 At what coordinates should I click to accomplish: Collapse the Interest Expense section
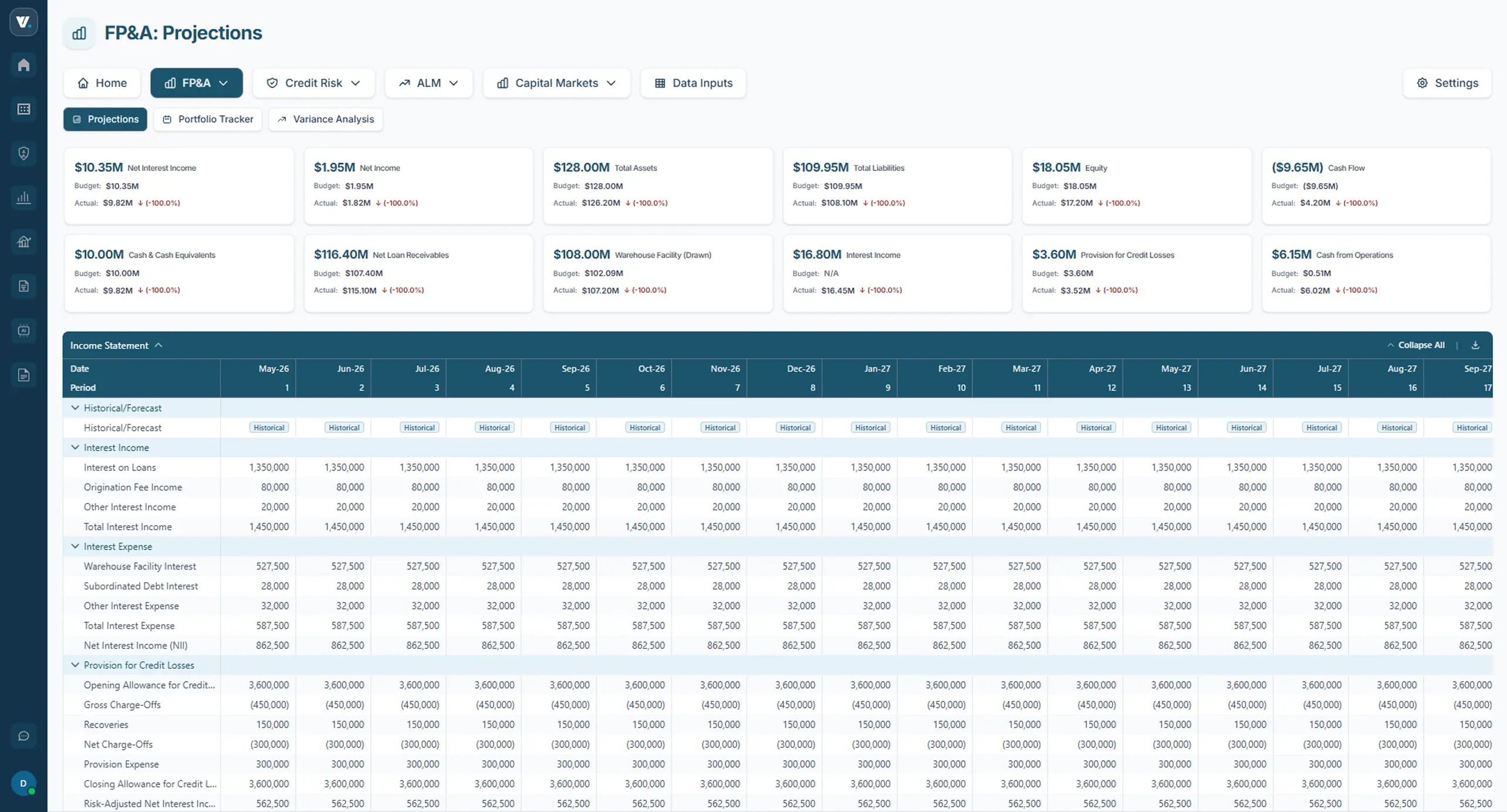pyautogui.click(x=75, y=546)
